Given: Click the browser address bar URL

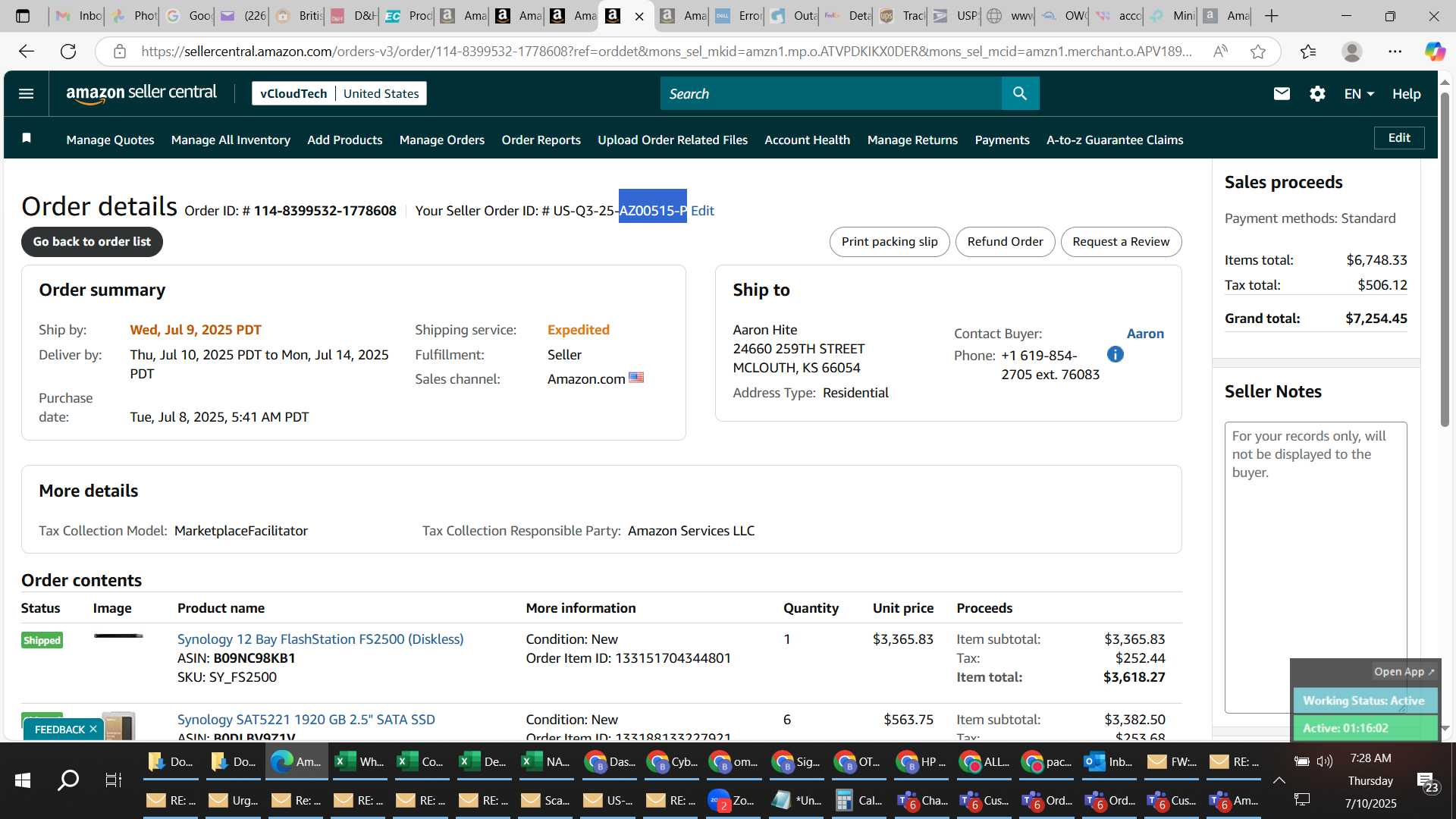Looking at the screenshot, I should point(666,52).
